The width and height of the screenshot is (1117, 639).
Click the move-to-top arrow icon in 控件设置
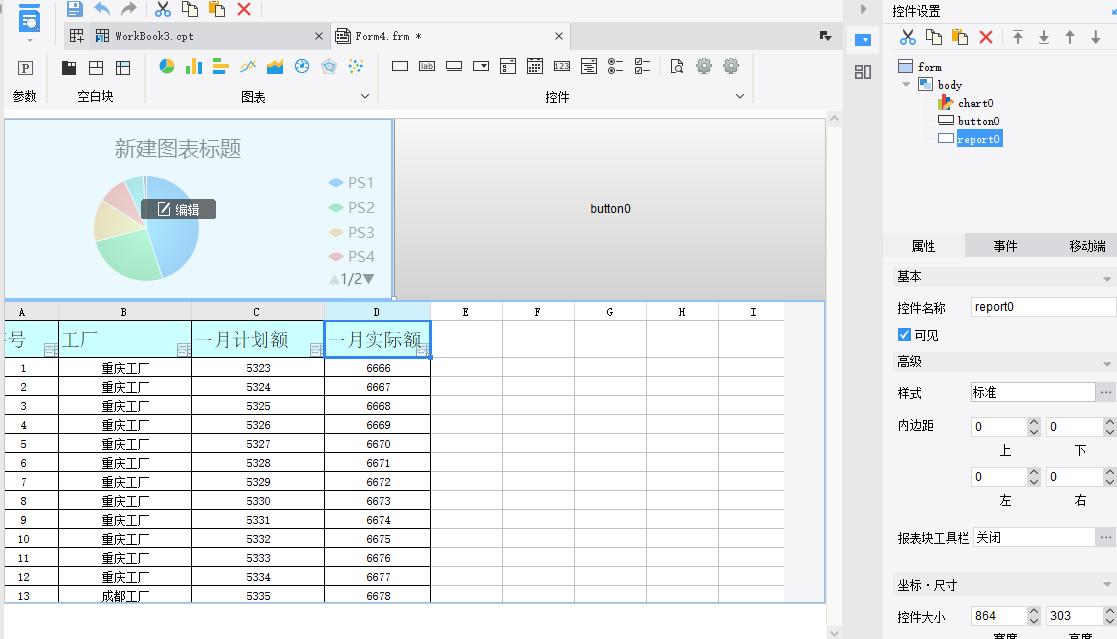[1018, 37]
